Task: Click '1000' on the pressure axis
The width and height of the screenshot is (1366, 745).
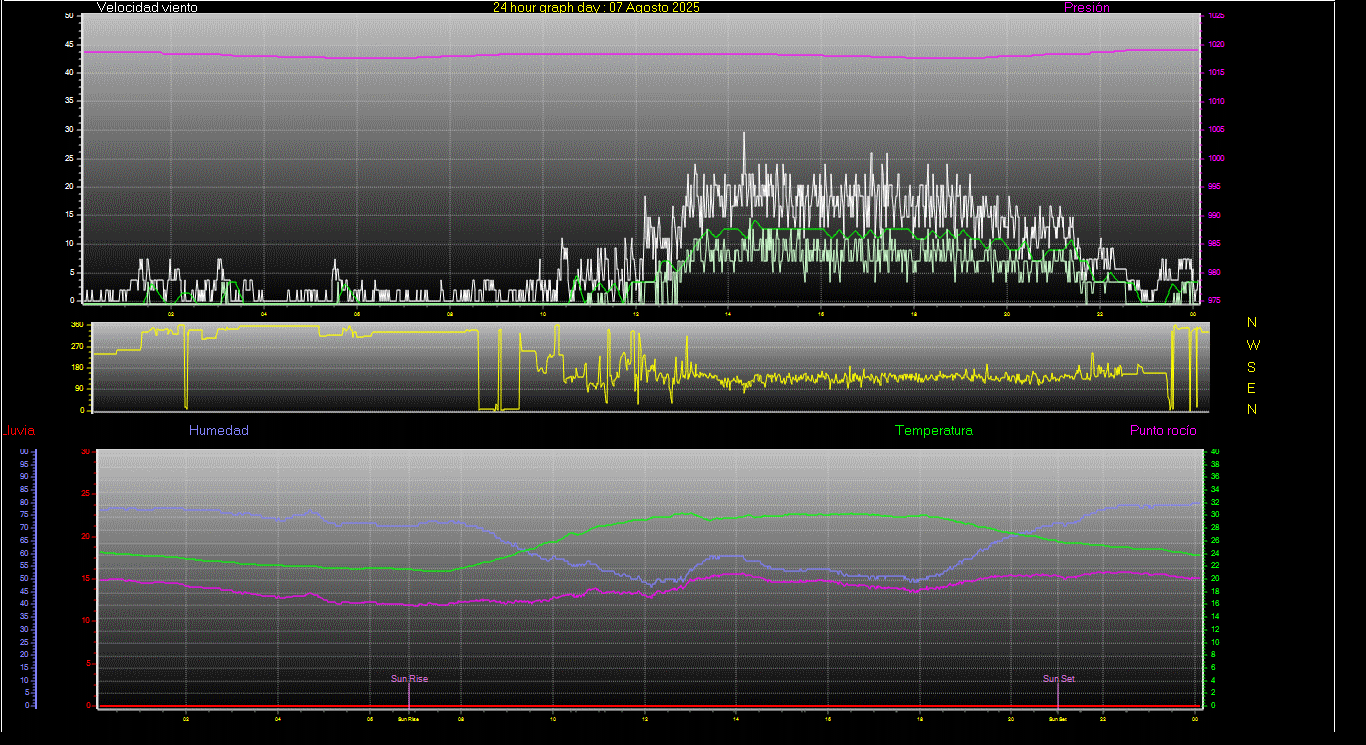Action: [x=1216, y=159]
